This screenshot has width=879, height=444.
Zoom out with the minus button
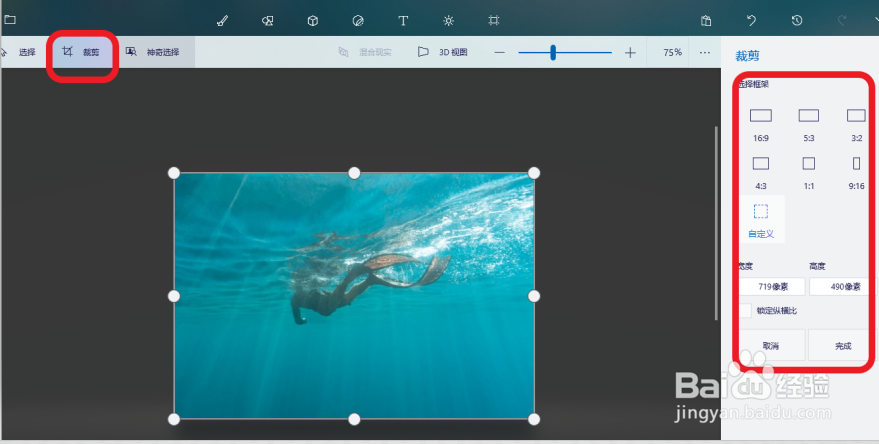(x=499, y=53)
